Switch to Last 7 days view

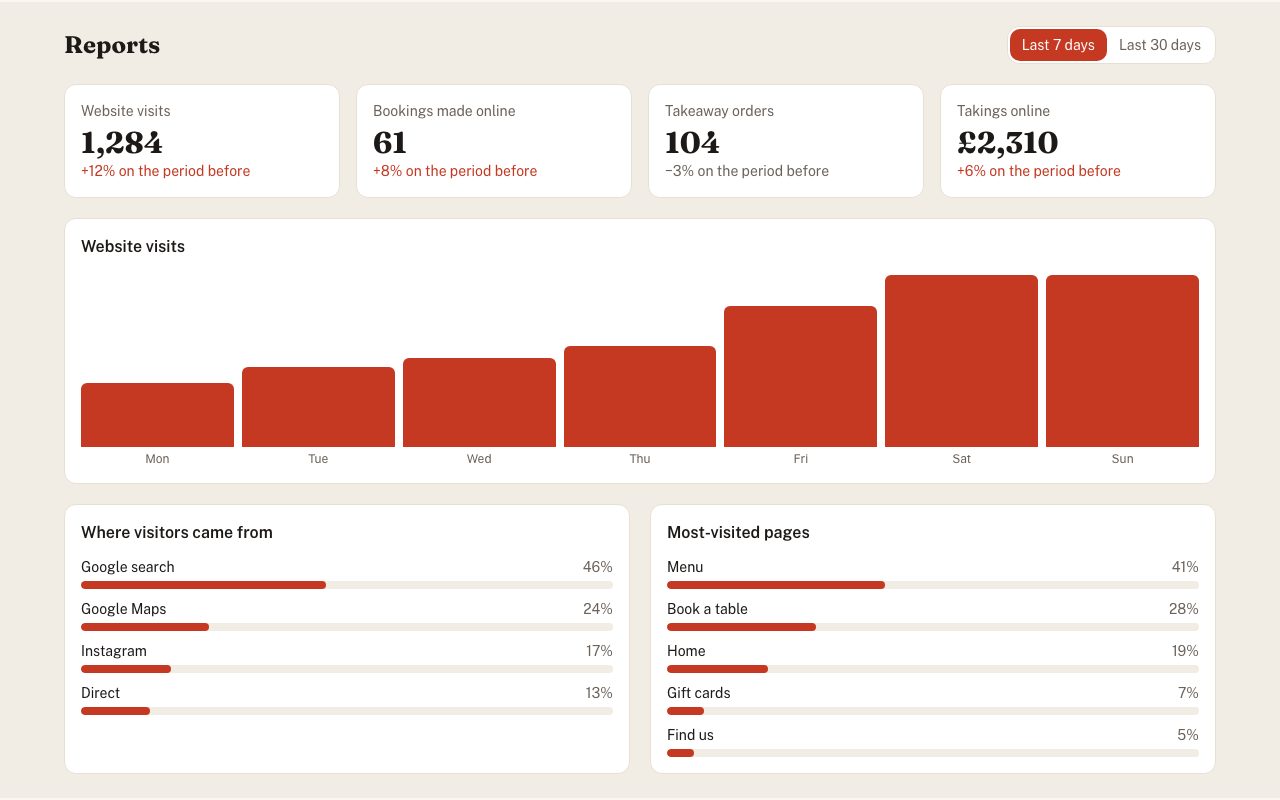coord(1058,45)
